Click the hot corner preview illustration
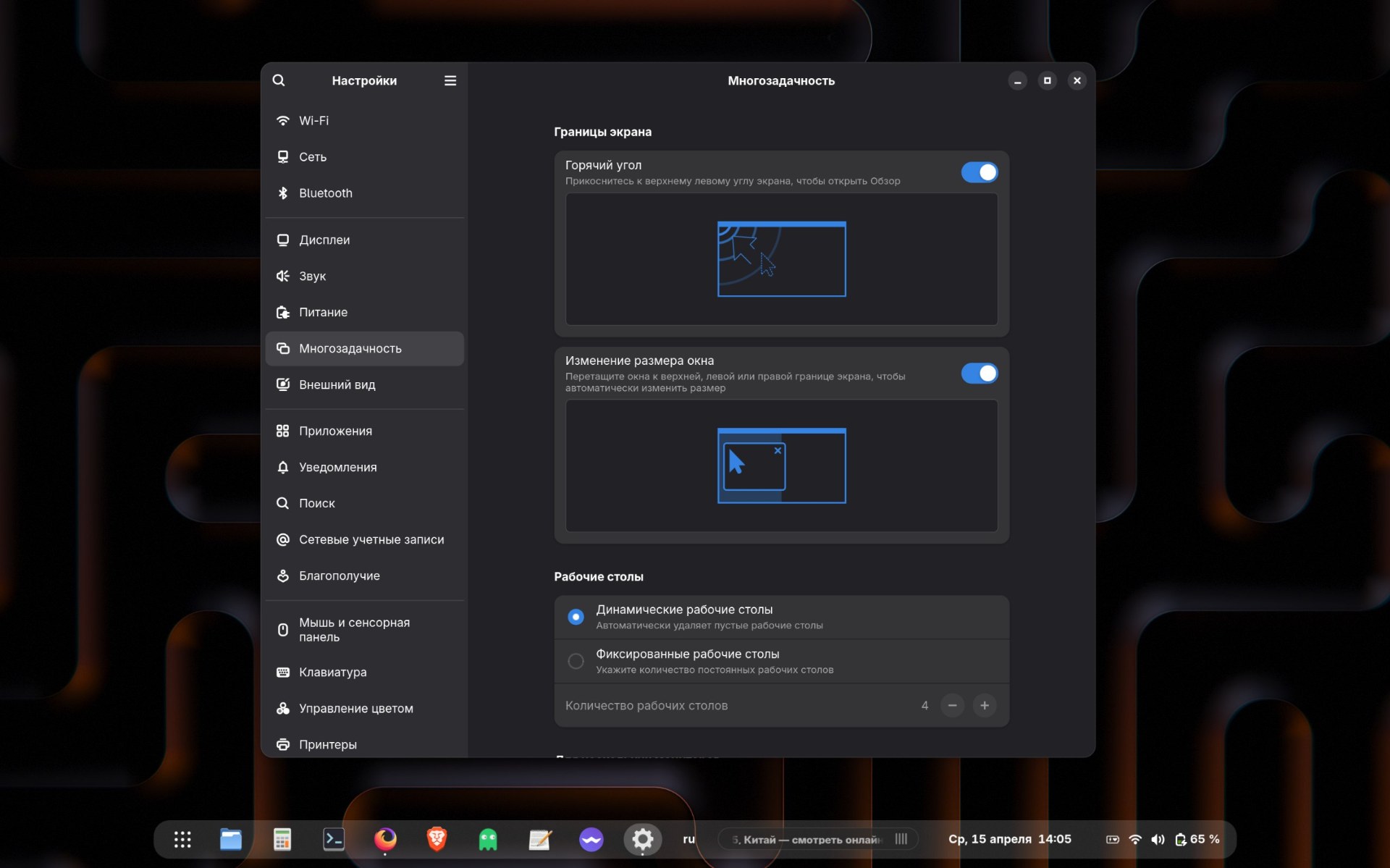The width and height of the screenshot is (1390, 868). 781,259
